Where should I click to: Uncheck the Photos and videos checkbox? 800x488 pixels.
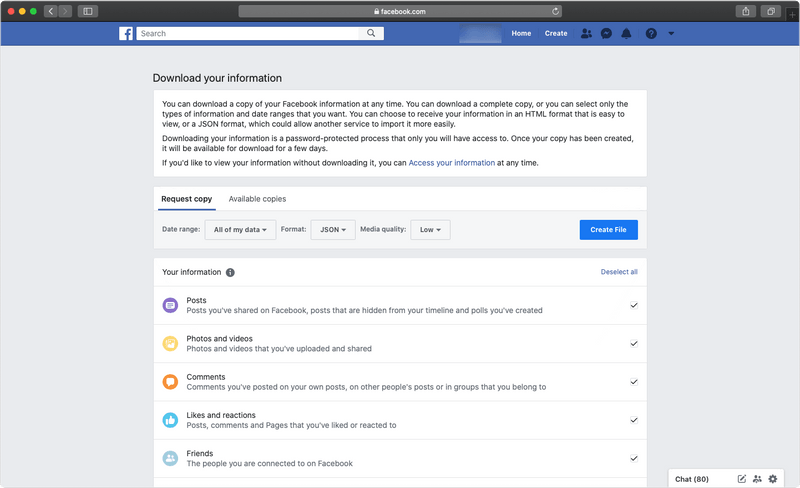[x=634, y=344]
